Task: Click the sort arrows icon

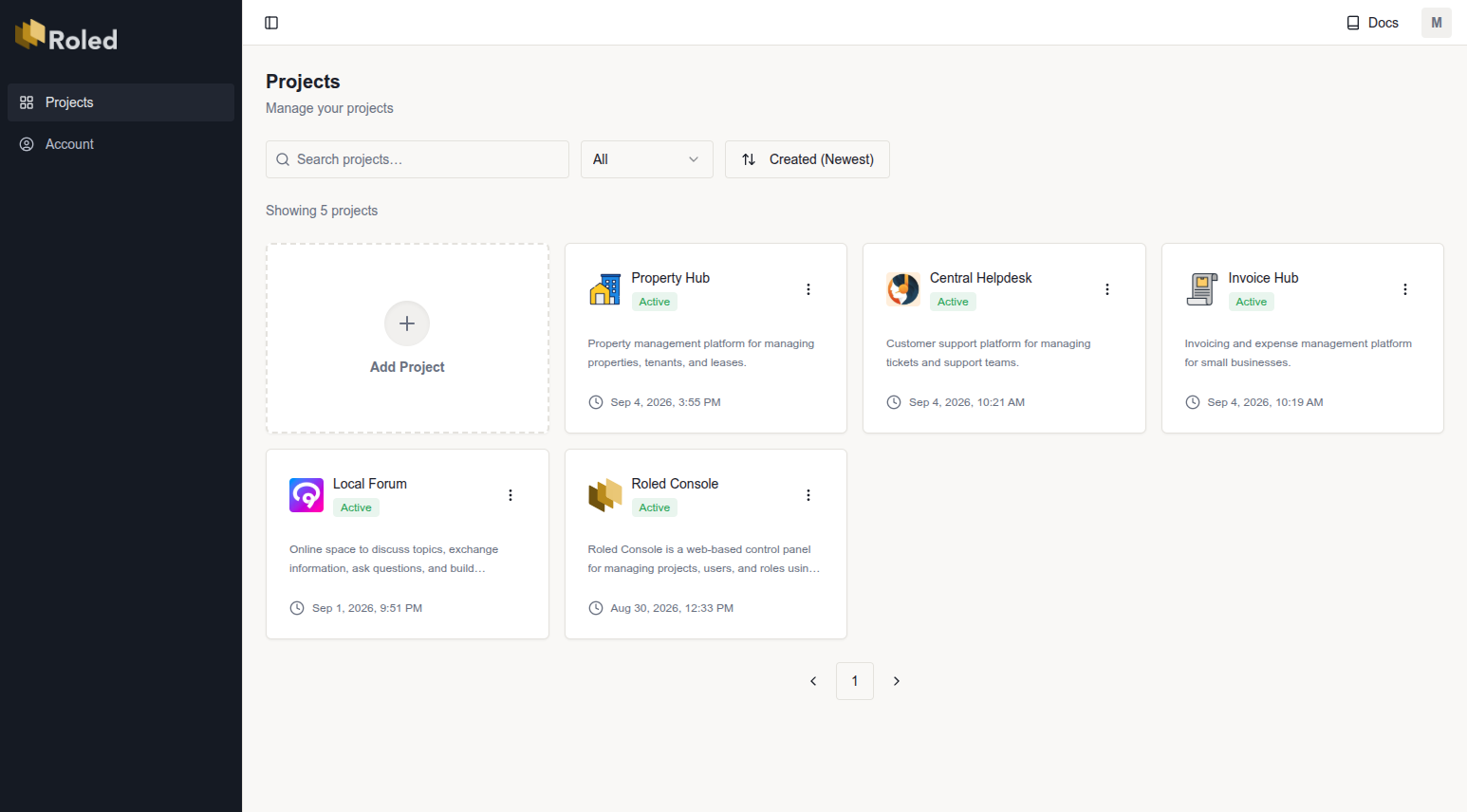Action: [749, 159]
